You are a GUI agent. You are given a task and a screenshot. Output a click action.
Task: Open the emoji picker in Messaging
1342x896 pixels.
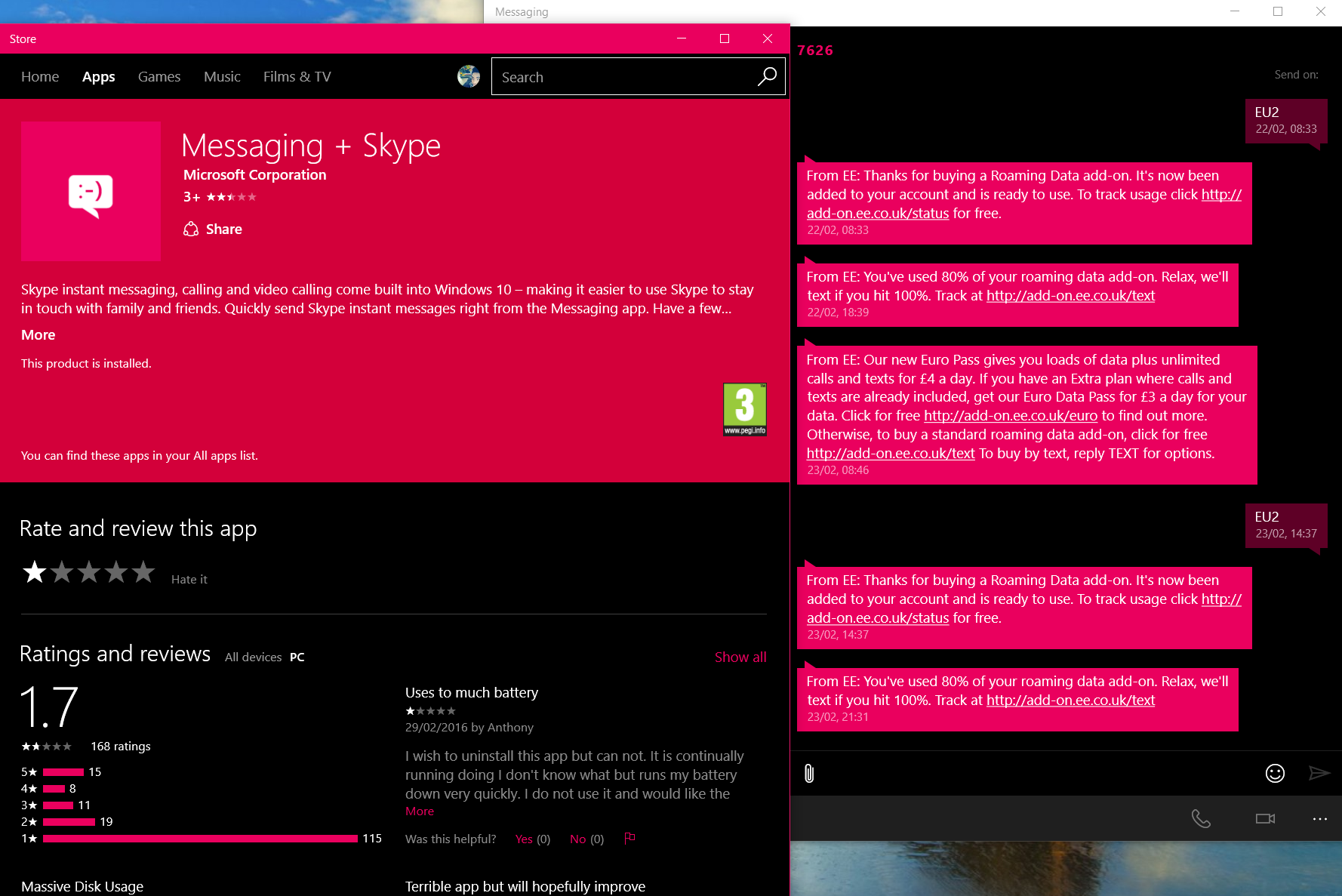click(x=1275, y=773)
